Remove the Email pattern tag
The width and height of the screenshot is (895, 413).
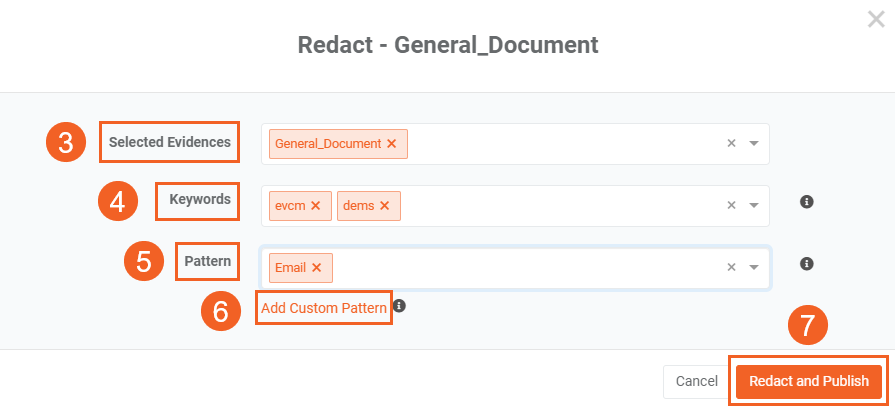(x=317, y=268)
